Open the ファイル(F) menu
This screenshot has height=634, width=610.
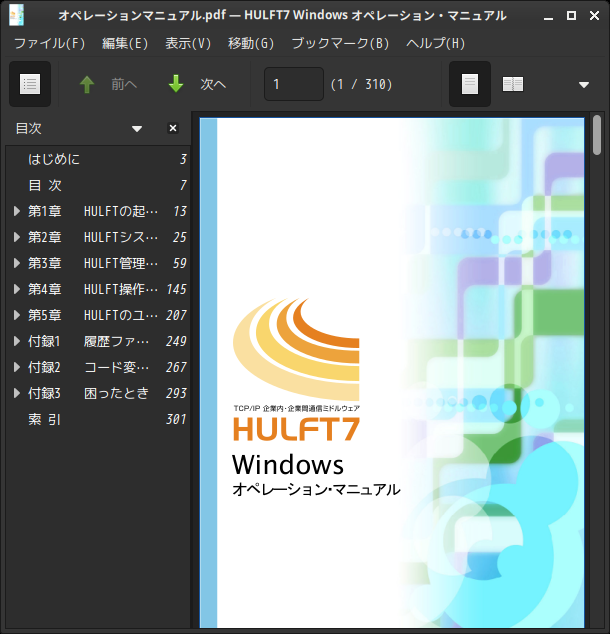pos(50,43)
